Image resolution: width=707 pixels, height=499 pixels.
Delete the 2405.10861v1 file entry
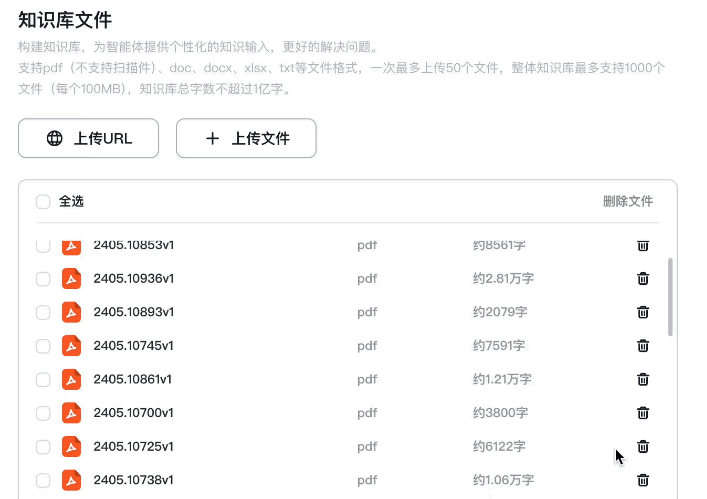click(x=643, y=379)
